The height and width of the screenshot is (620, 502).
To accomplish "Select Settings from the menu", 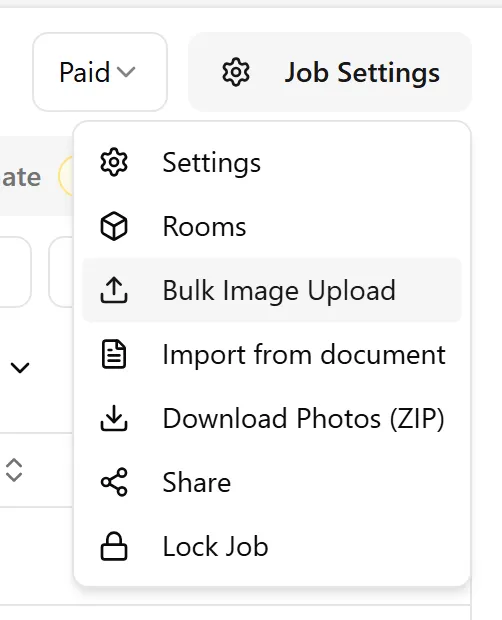I will pos(272,162).
